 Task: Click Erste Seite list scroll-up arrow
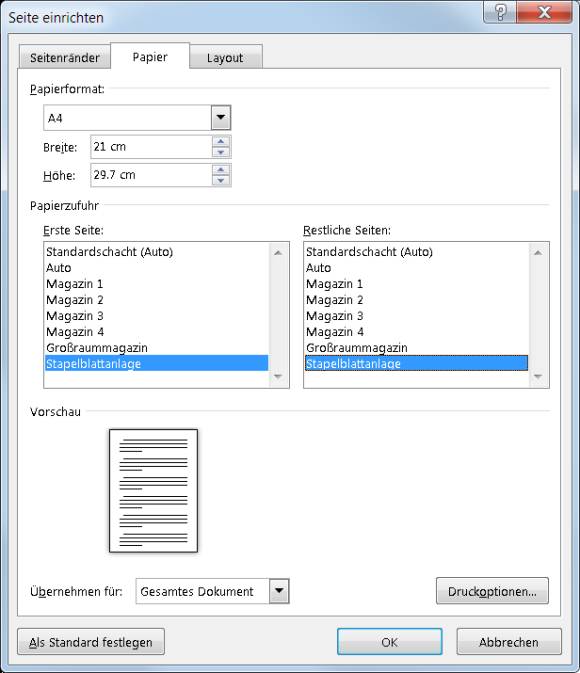278,252
